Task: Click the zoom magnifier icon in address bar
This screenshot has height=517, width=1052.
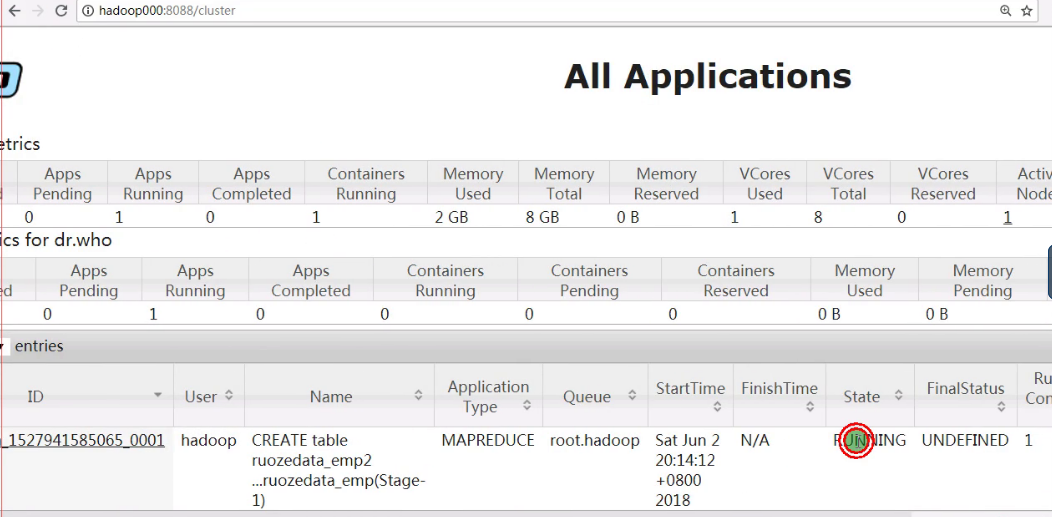Action: [x=1005, y=11]
